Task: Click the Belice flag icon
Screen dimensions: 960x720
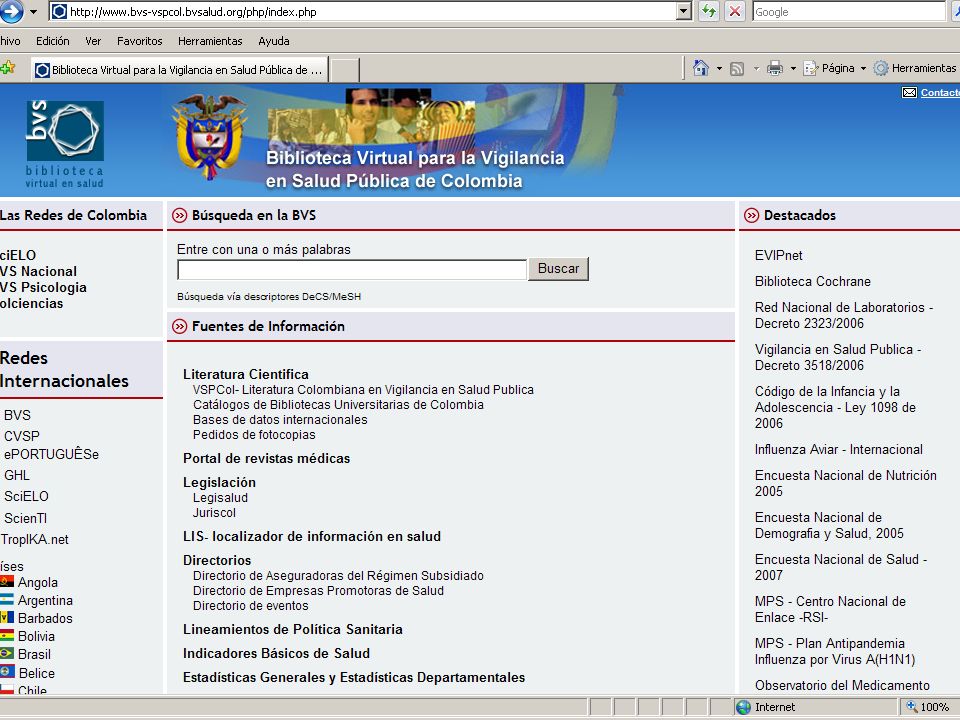Action: click(x=7, y=671)
